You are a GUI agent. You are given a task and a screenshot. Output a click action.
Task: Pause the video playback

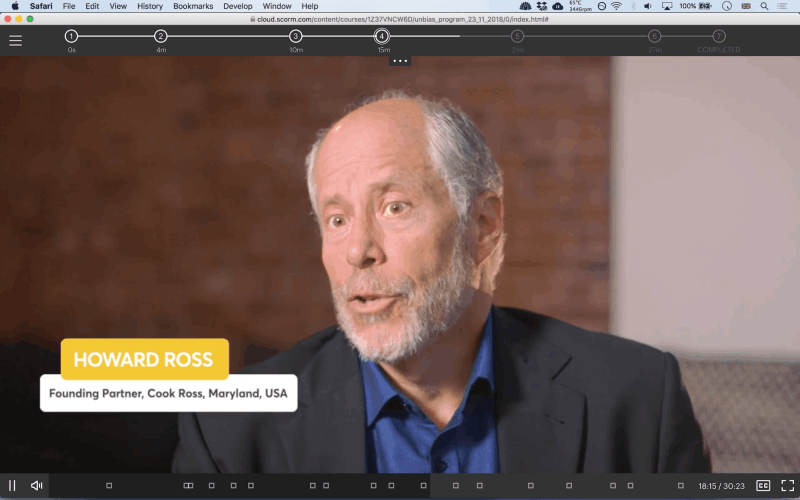click(12, 486)
